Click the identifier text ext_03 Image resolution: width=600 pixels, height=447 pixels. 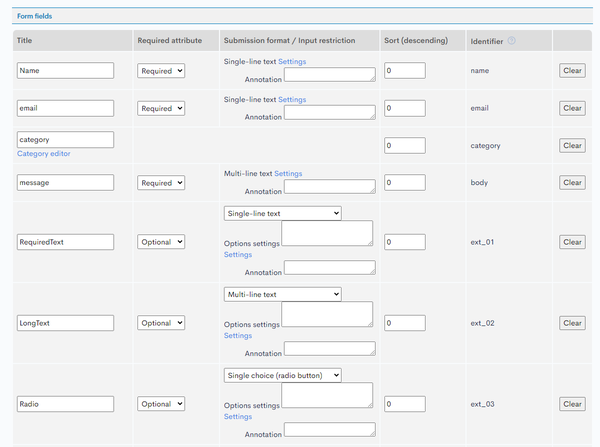click(x=483, y=404)
